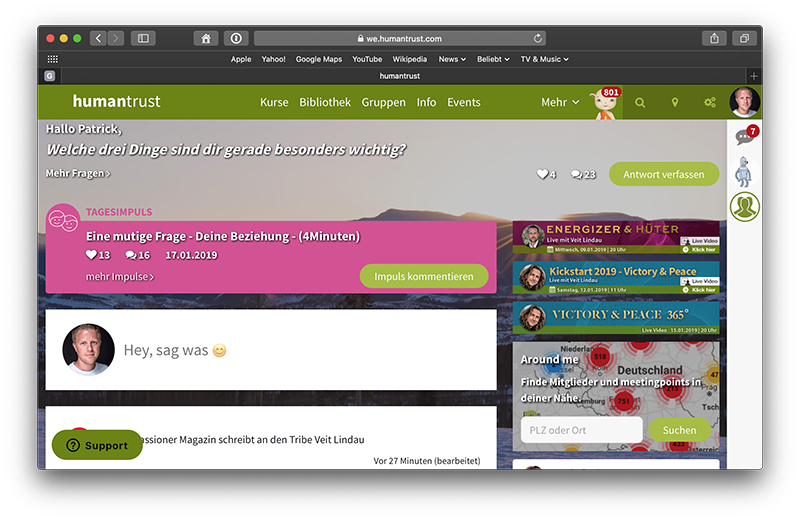View the 23 comments on question
This screenshot has height=519, width=800.
583,175
